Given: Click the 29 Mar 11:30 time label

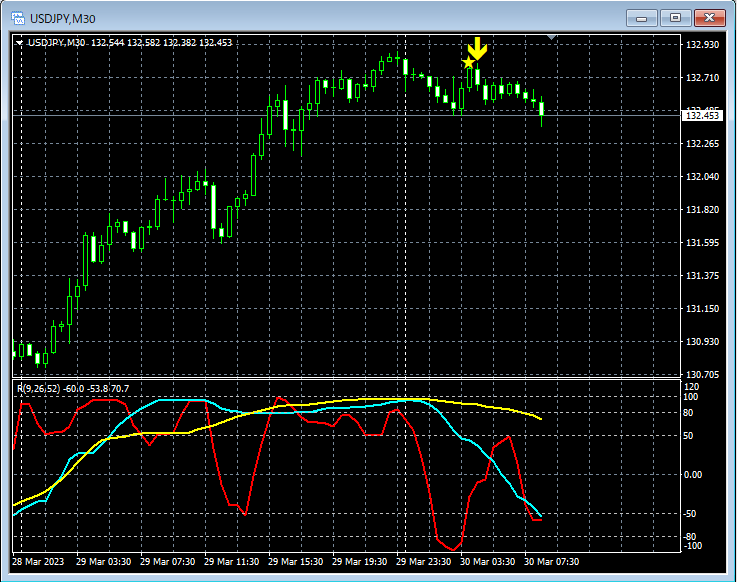Looking at the screenshot, I should point(232,561).
